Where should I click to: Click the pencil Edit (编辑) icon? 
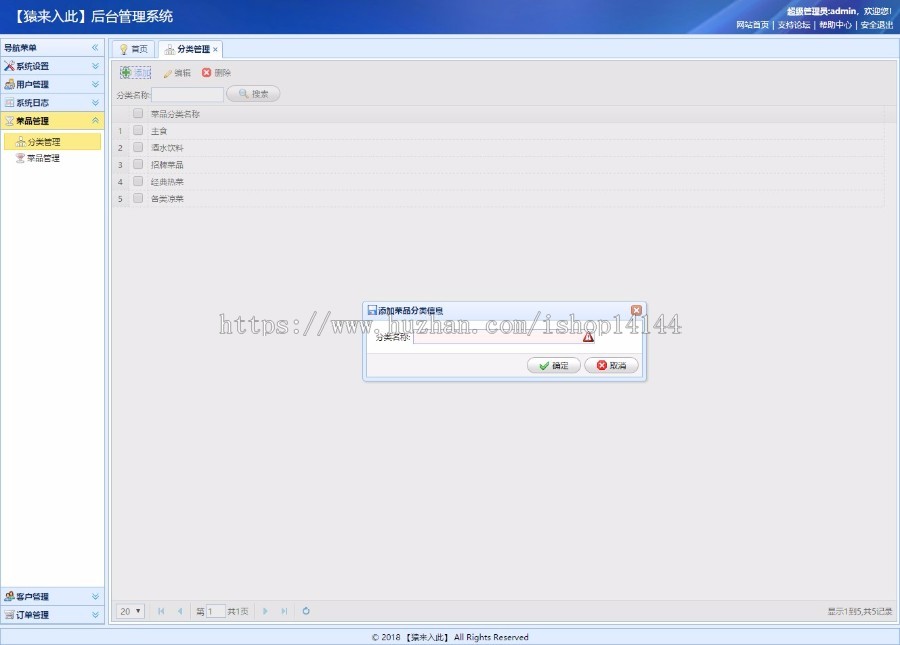pos(168,73)
